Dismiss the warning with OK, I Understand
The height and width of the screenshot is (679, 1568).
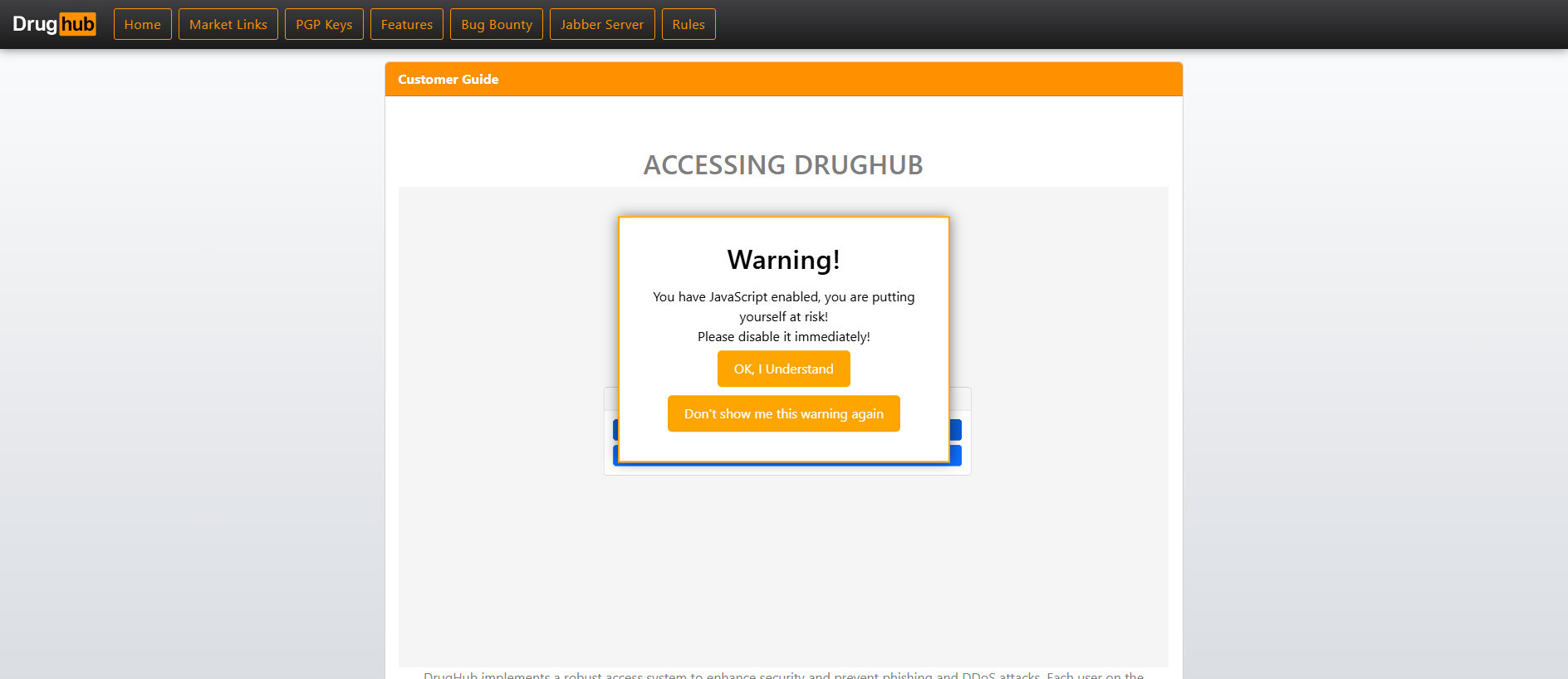pyautogui.click(x=784, y=369)
